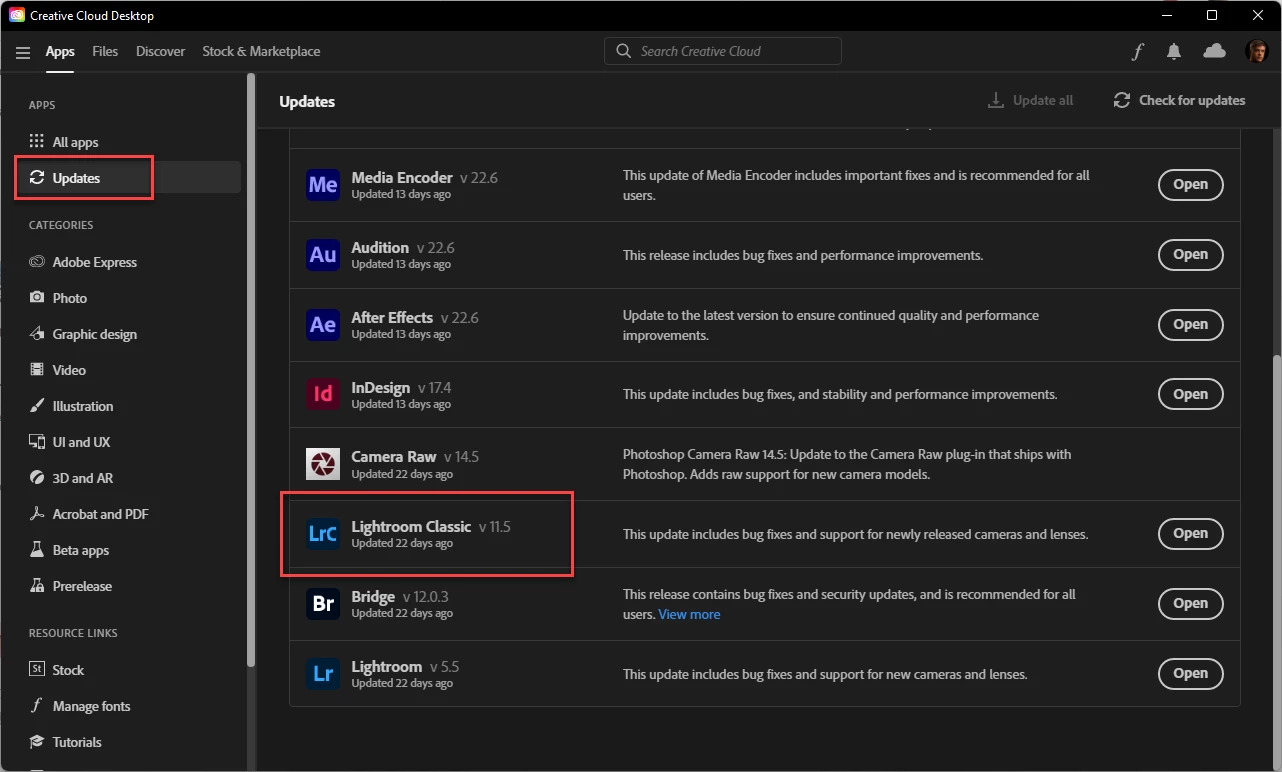Click the All apps grid icon

(x=37, y=142)
